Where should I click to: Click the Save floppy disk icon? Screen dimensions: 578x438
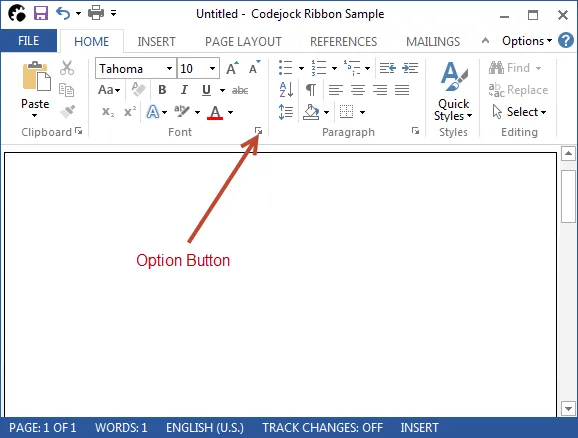point(41,14)
